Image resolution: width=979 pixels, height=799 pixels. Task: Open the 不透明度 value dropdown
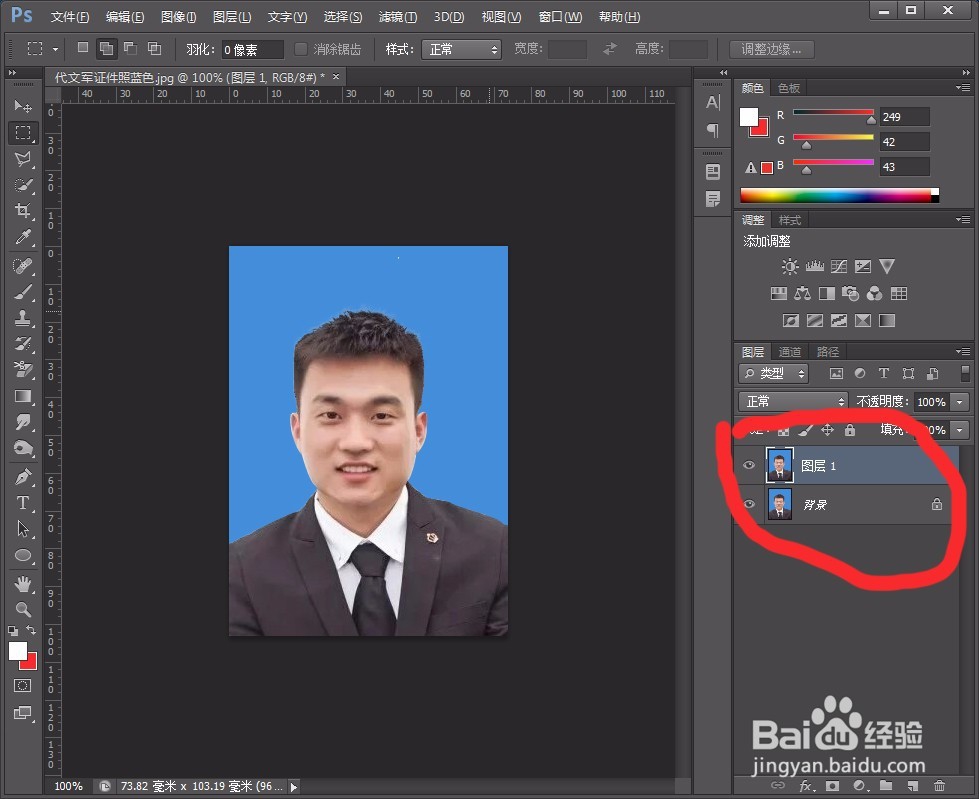(x=957, y=401)
